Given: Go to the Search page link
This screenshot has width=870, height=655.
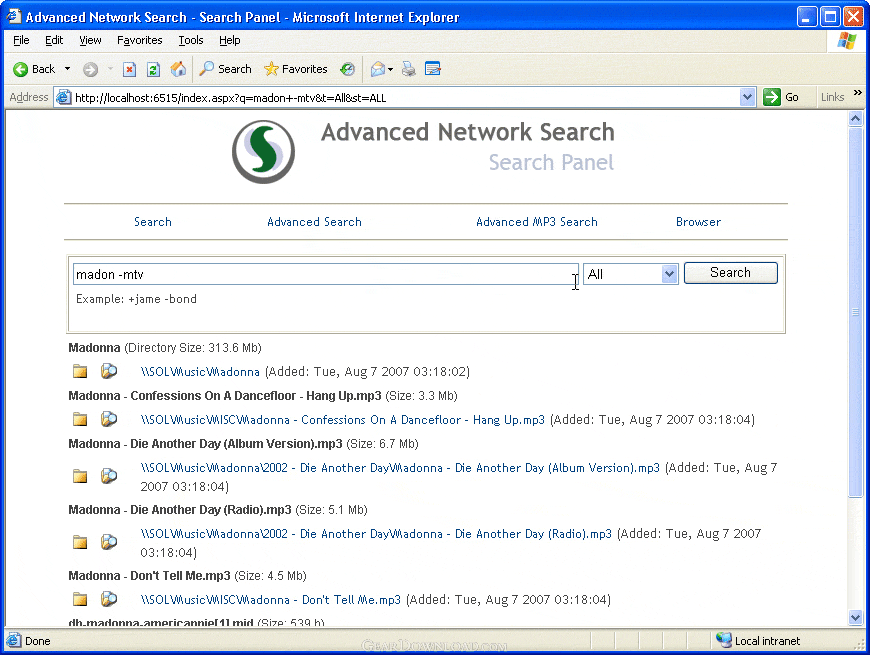Looking at the screenshot, I should coord(153,222).
